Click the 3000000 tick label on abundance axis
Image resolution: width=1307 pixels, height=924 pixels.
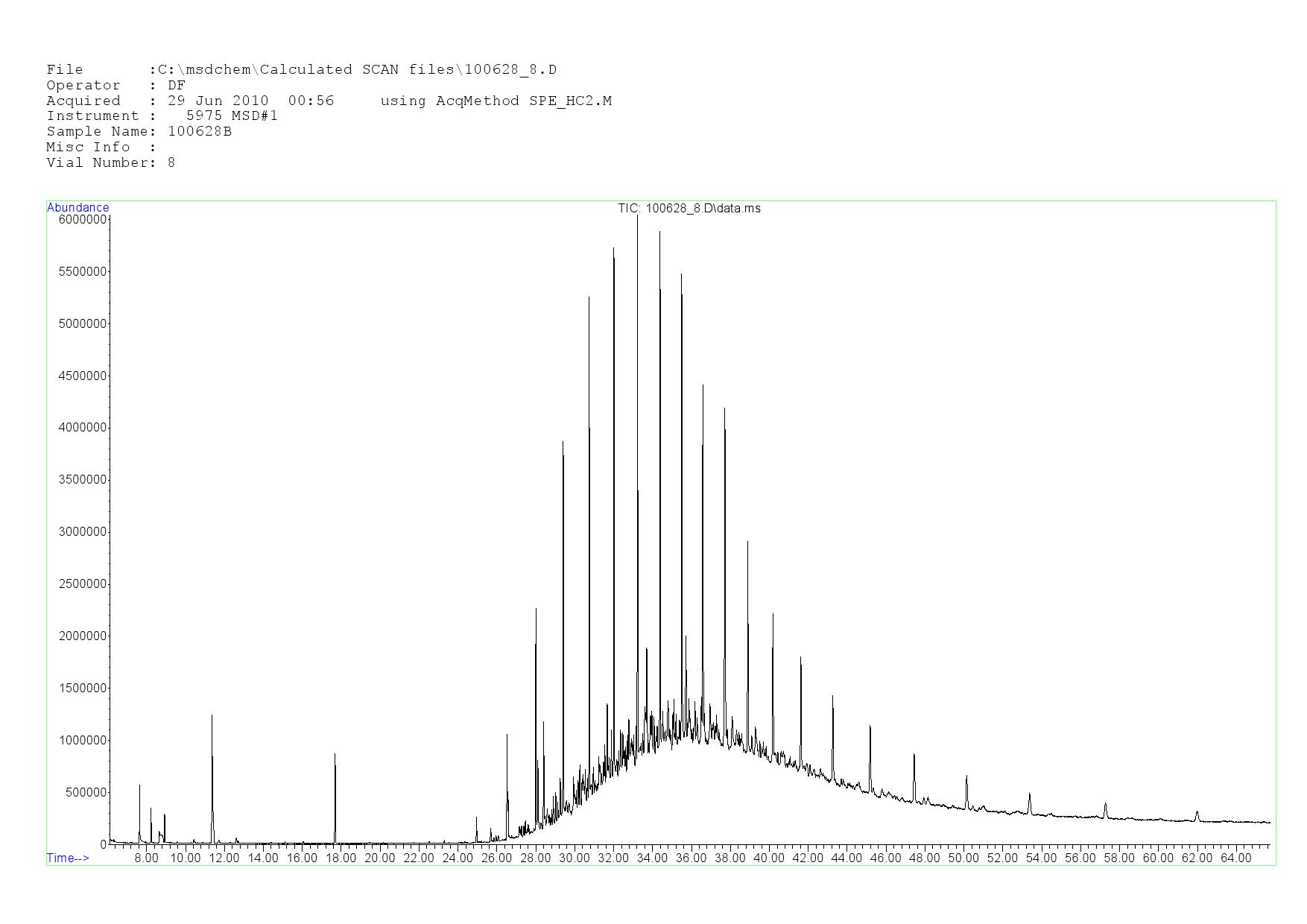(x=82, y=532)
